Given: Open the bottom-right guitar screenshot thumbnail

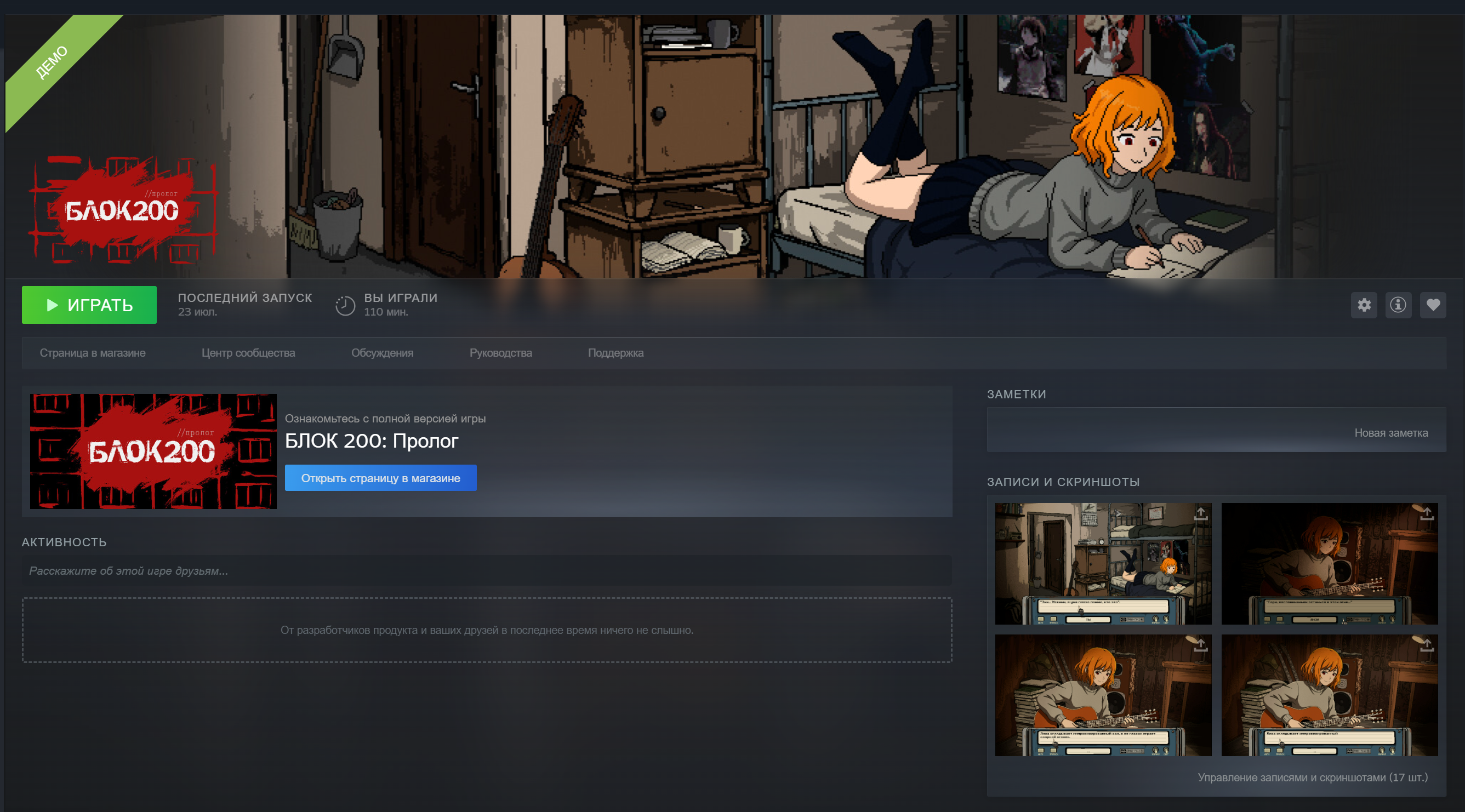Looking at the screenshot, I should coord(1330,695).
